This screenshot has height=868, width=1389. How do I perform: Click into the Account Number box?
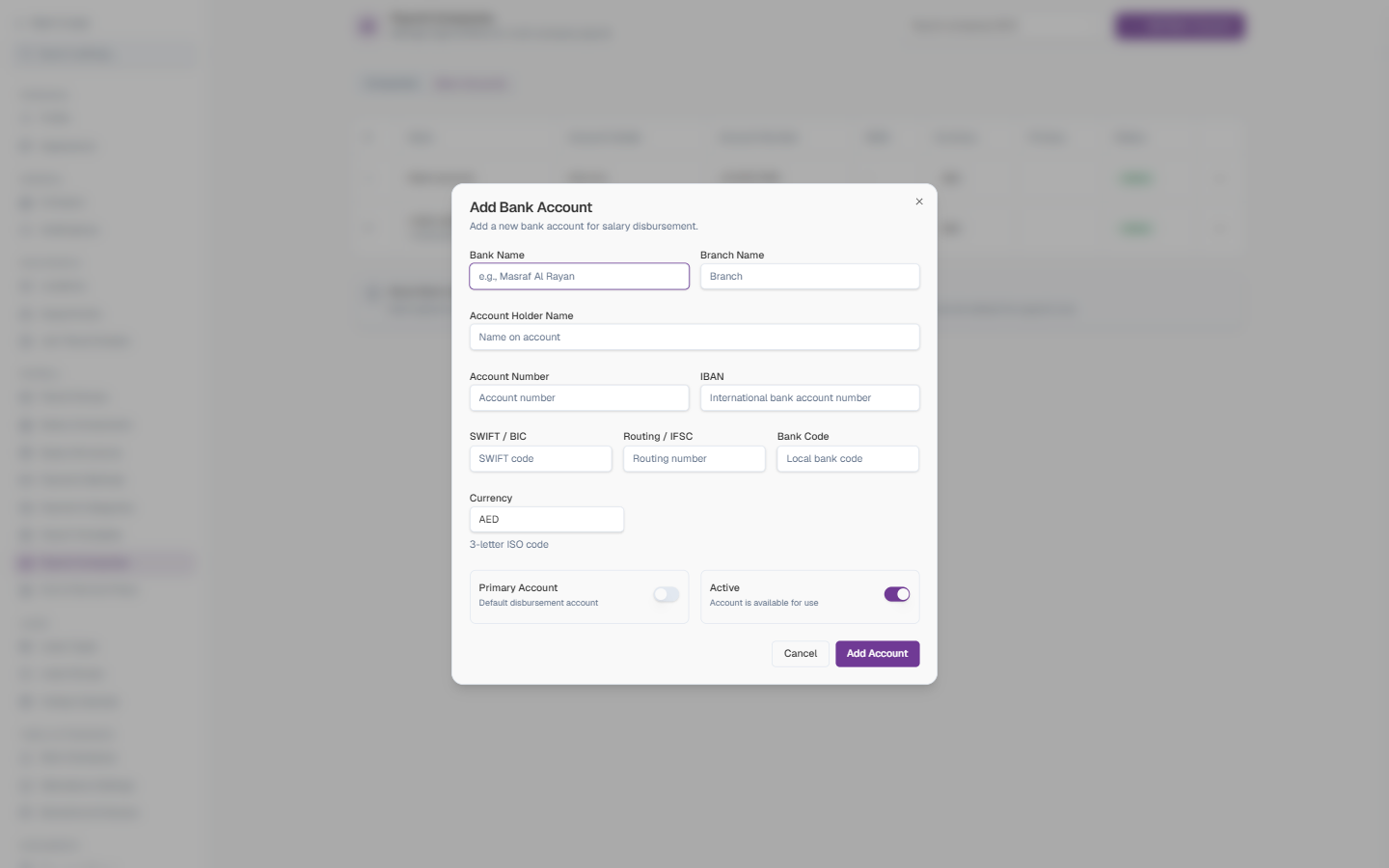[x=579, y=398]
